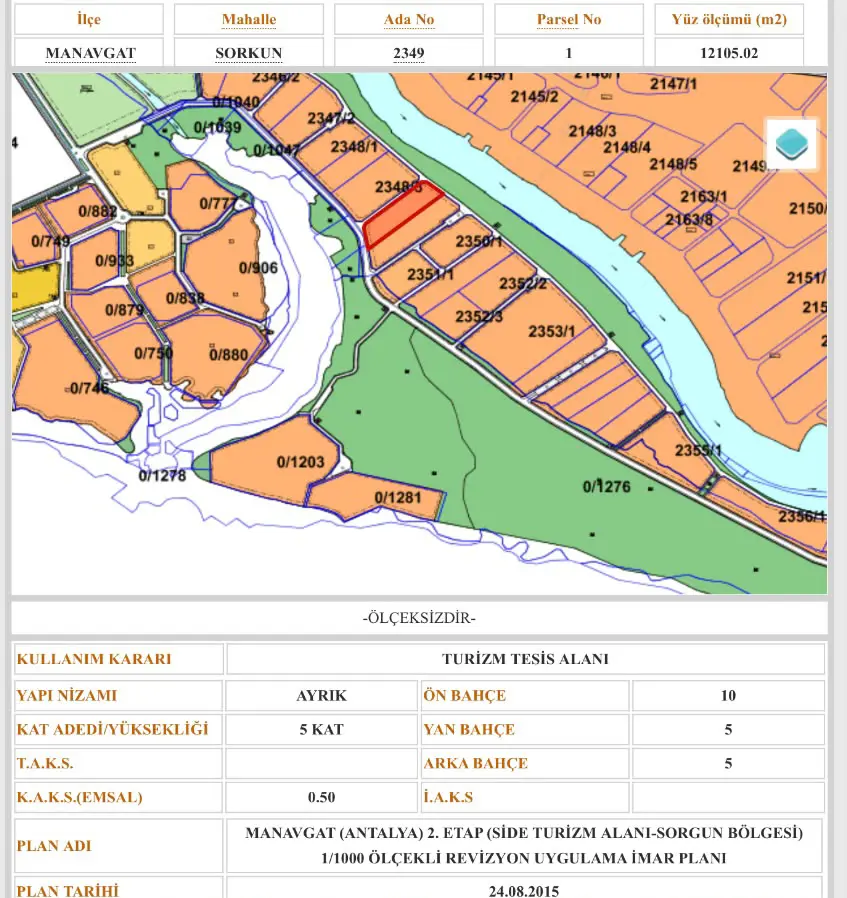Select the Ada No value 2349
Viewport: 847px width, 898px height.
(409, 53)
